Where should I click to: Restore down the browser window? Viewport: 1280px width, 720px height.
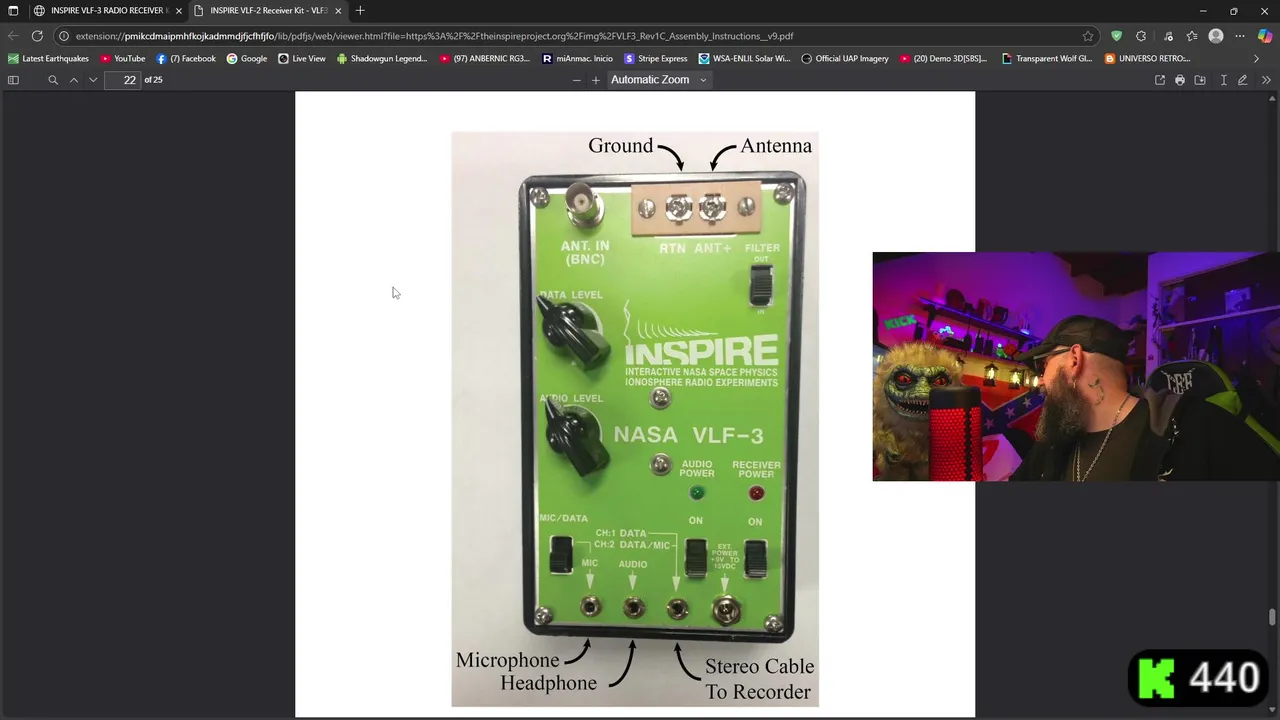point(1233,11)
